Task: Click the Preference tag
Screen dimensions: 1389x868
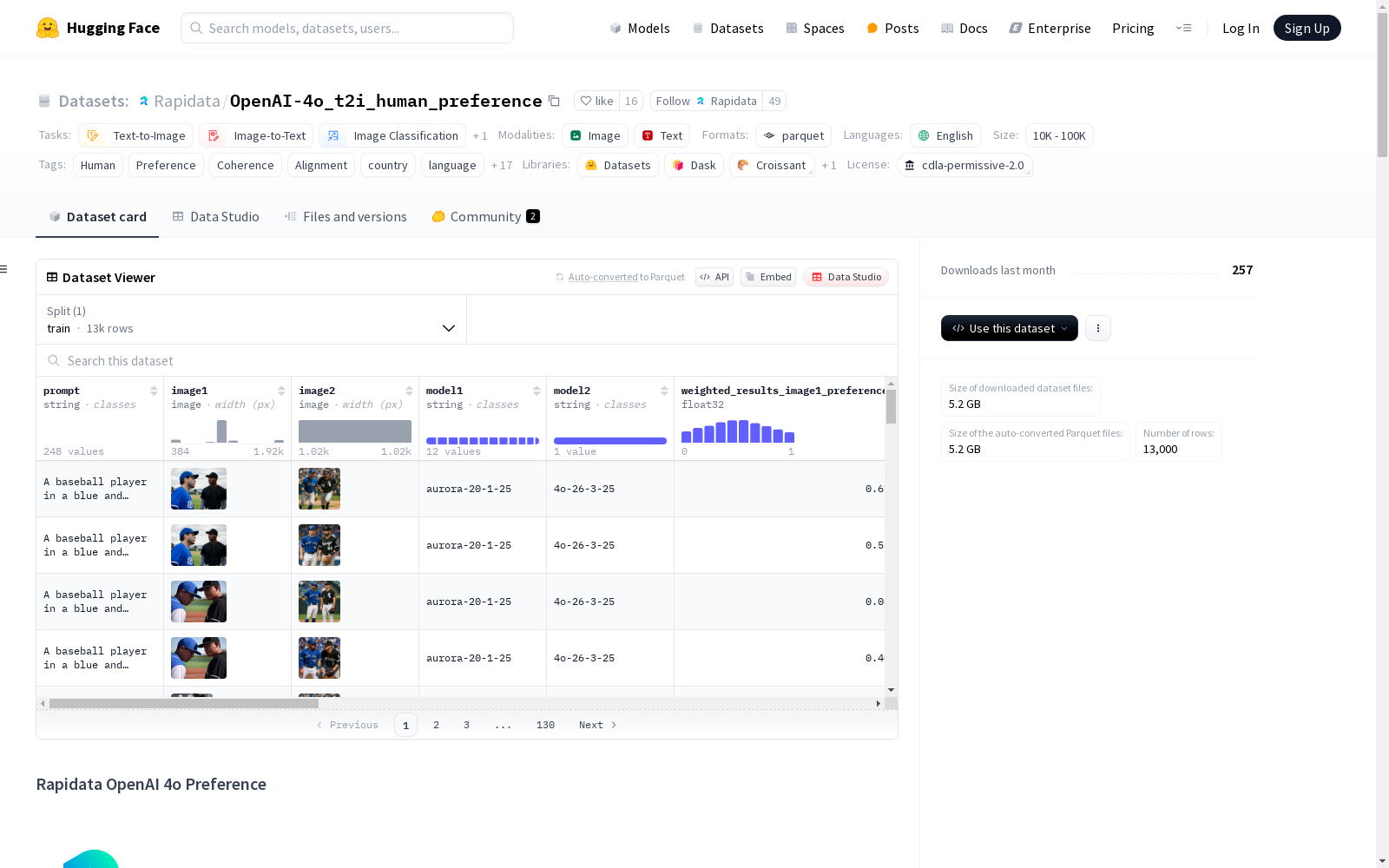Action: click(166, 165)
